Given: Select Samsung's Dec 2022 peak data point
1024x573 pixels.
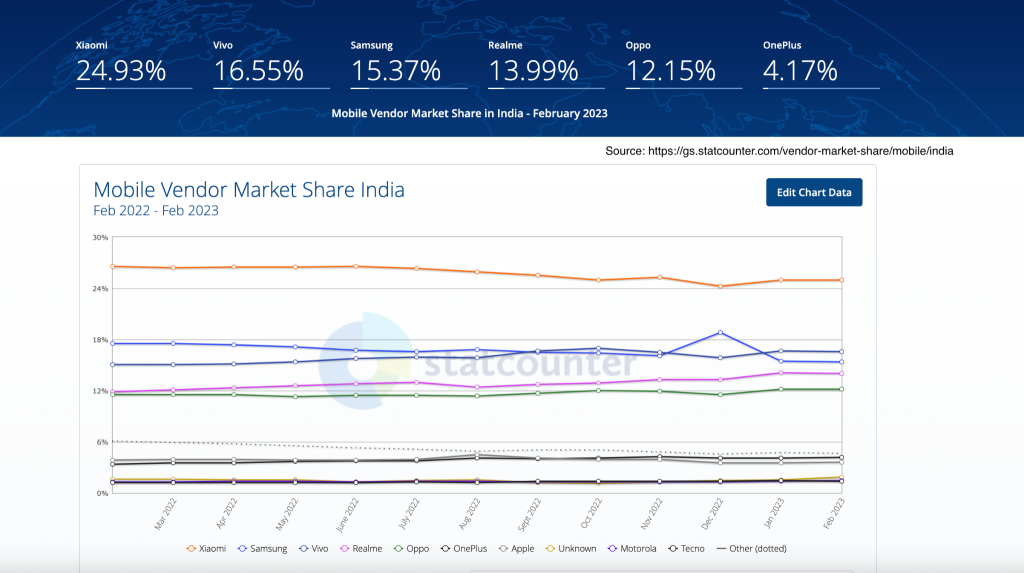Looking at the screenshot, I should point(720,333).
